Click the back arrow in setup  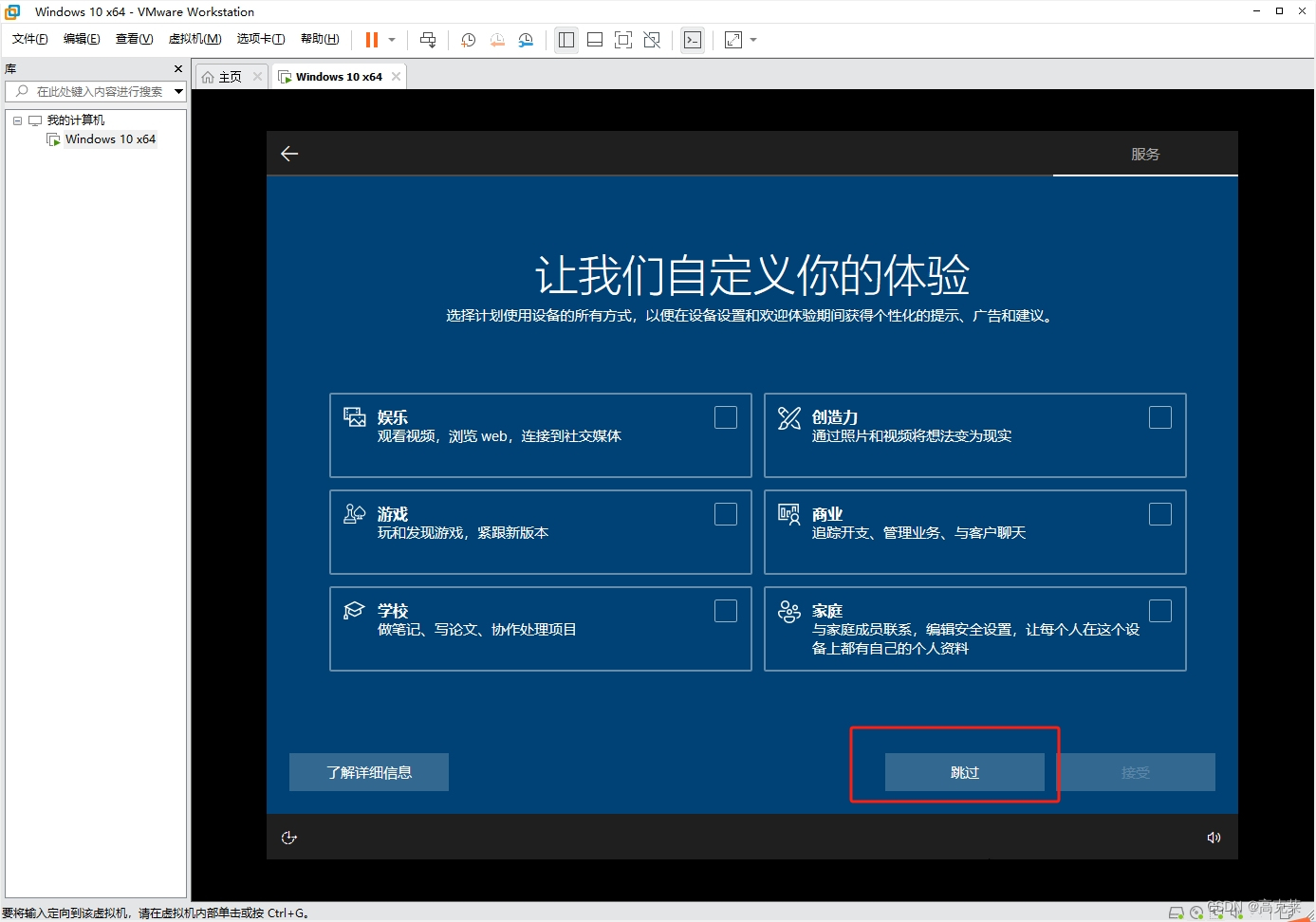click(x=289, y=154)
